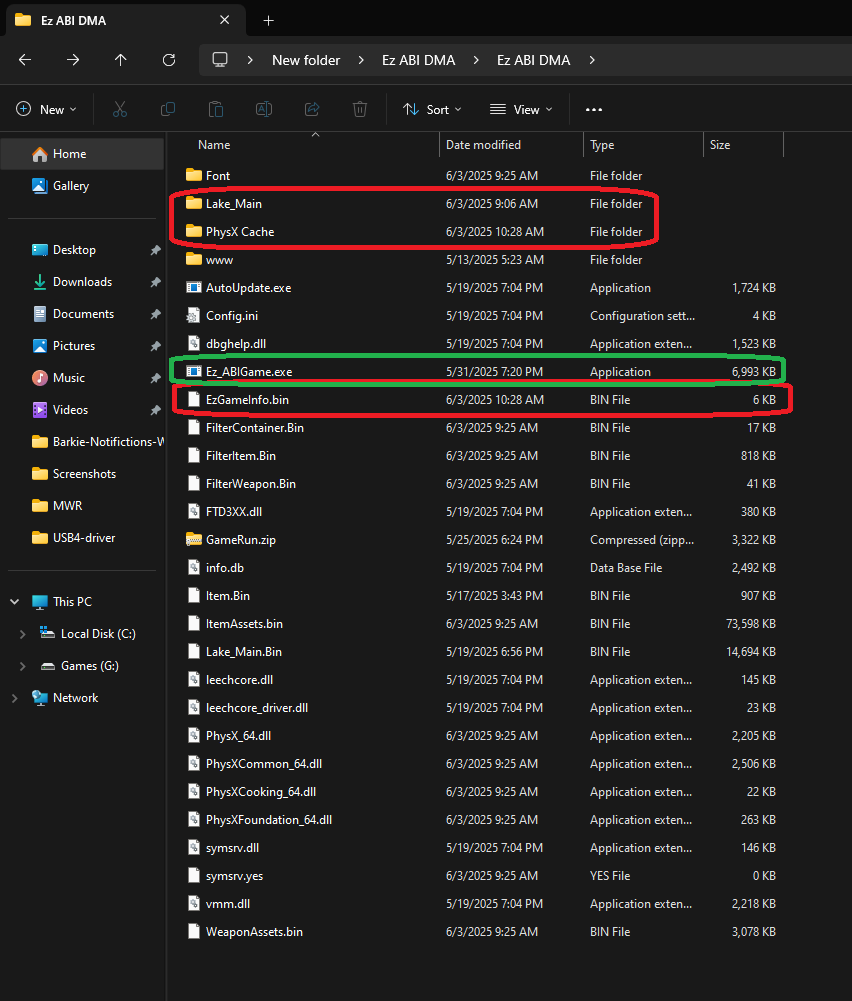
Task: Click the Cut scissors icon in toolbar
Action: 120,110
